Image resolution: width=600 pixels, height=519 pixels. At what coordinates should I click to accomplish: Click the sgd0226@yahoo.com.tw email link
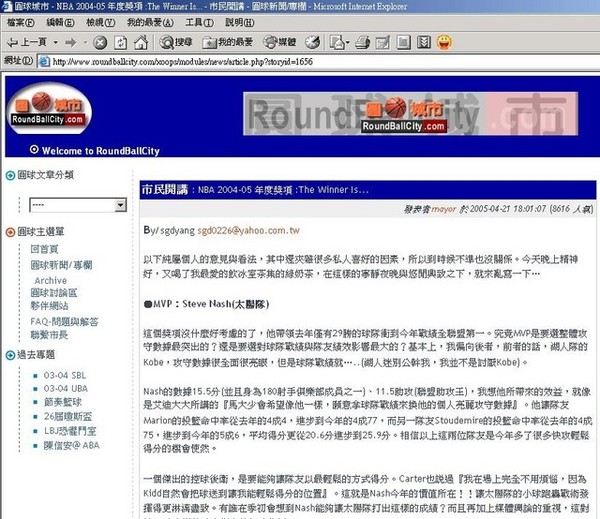(248, 230)
